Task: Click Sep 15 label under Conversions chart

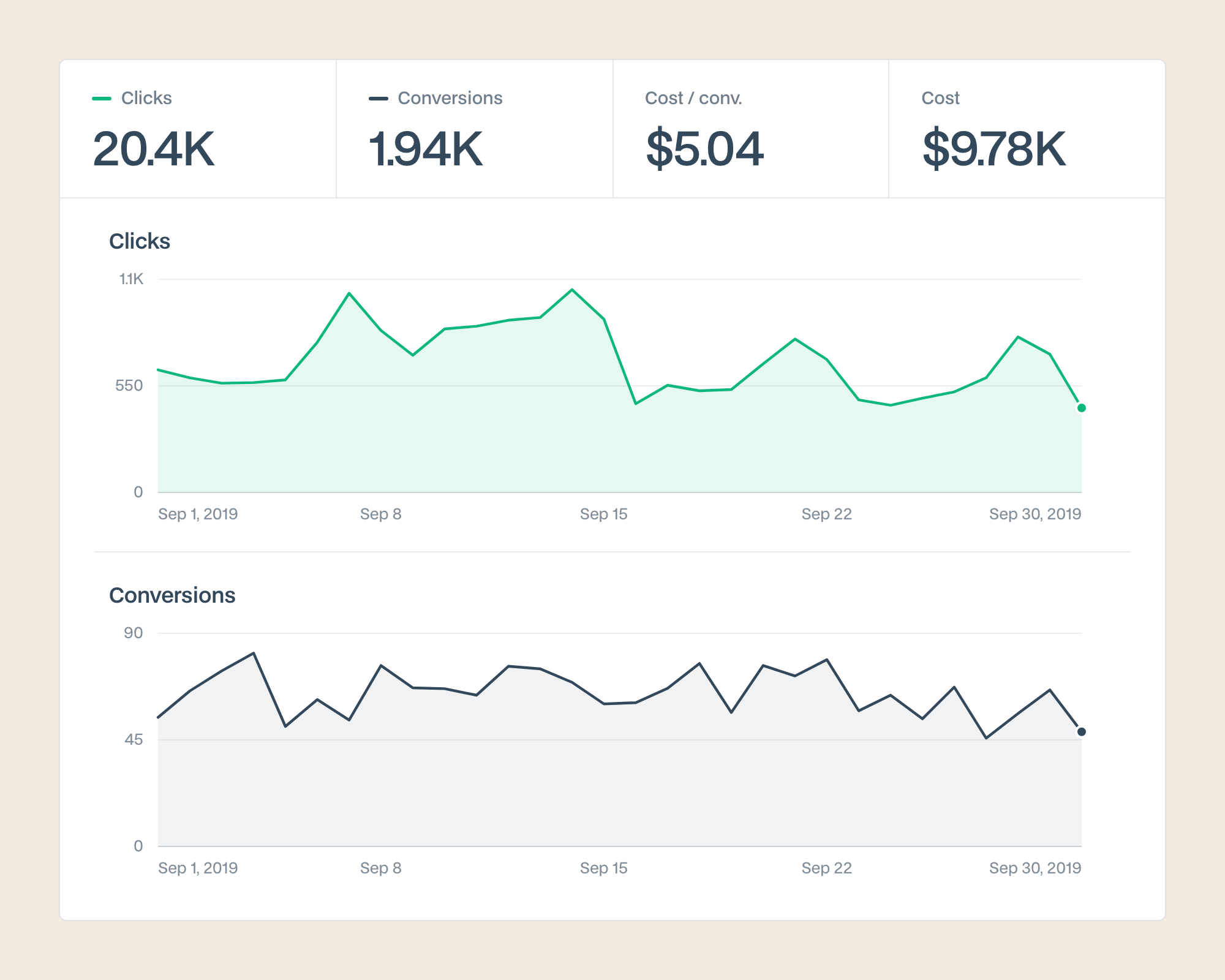Action: pos(604,868)
